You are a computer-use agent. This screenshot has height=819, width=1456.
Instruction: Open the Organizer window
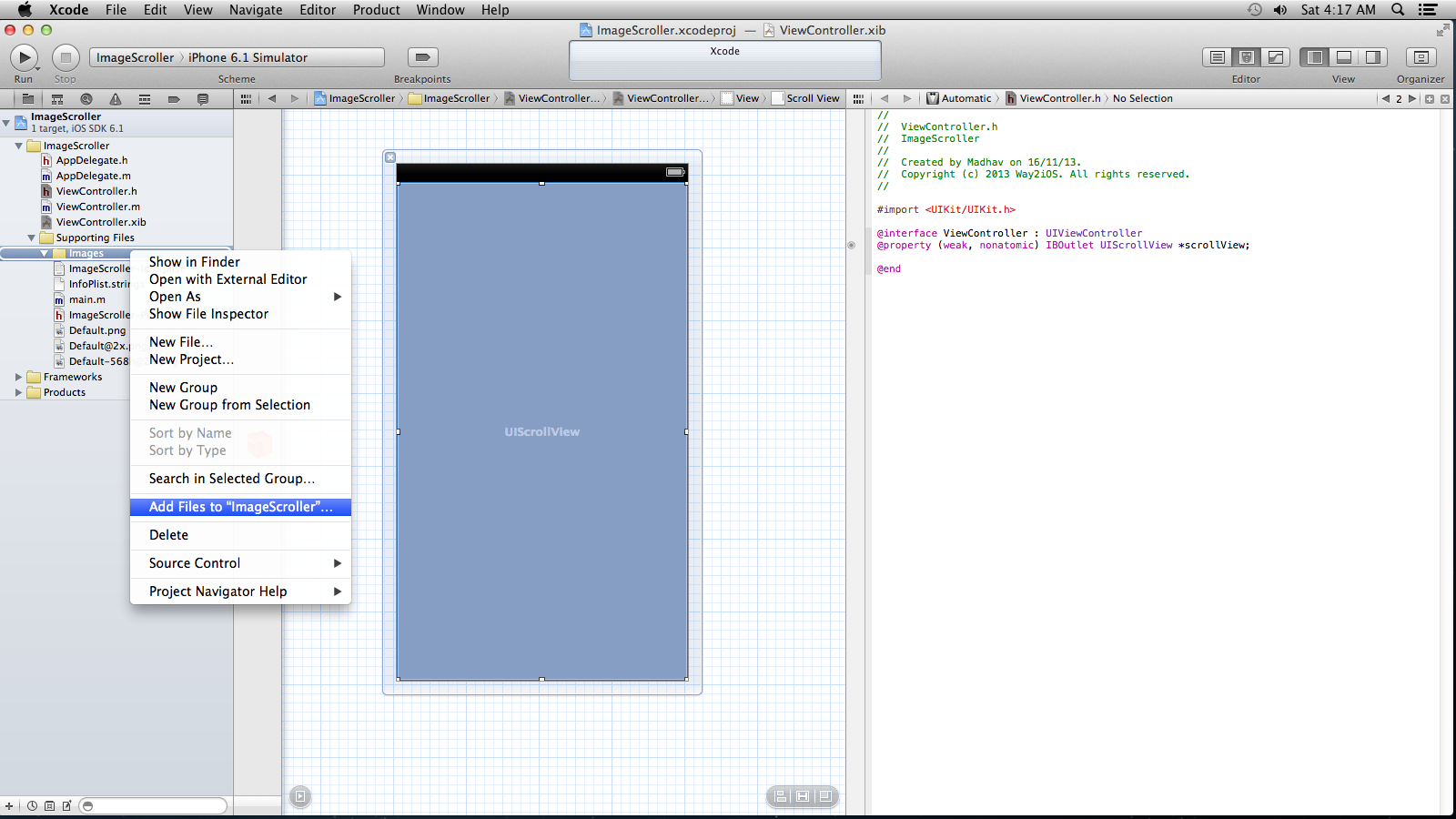click(1421, 57)
